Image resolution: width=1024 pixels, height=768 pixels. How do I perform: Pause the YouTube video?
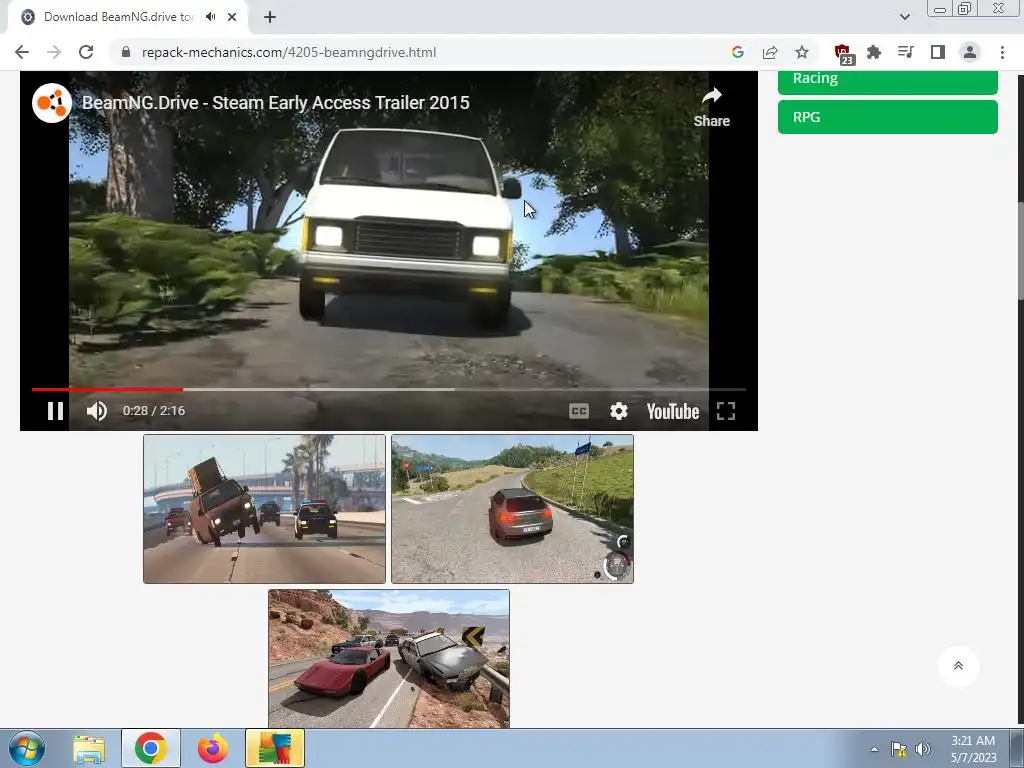tap(56, 411)
